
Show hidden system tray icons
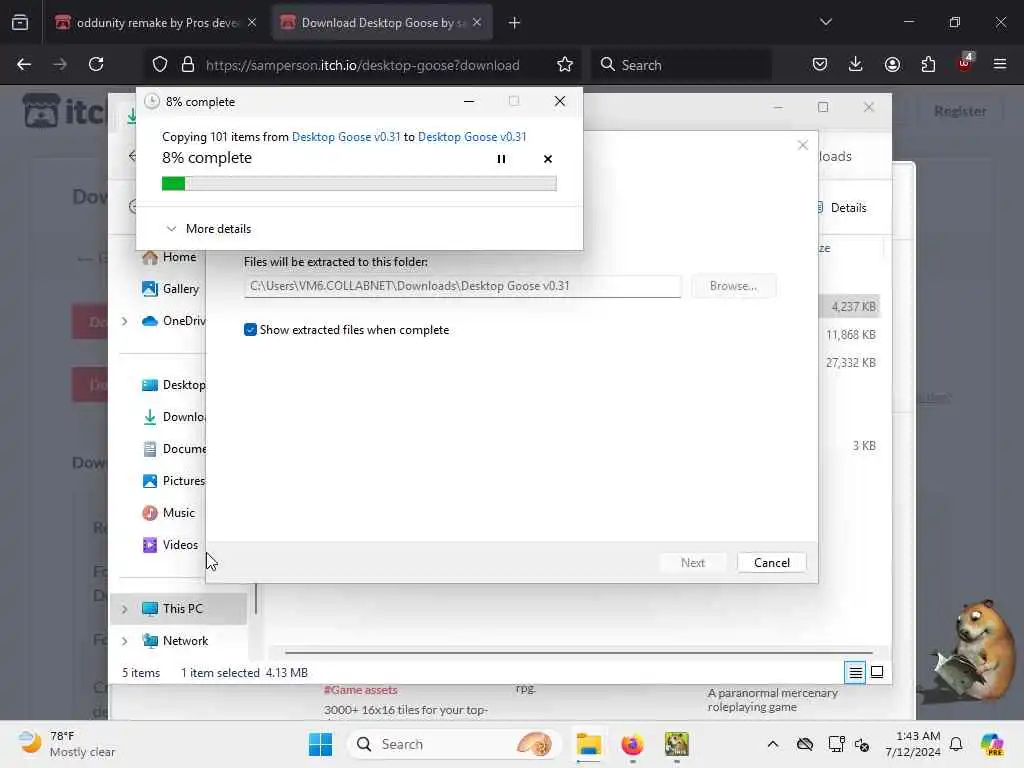(773, 744)
